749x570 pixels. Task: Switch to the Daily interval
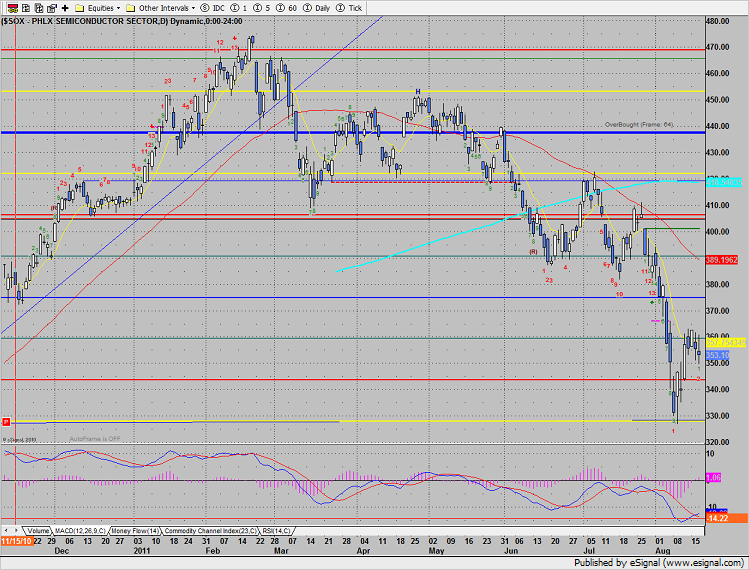tap(317, 8)
